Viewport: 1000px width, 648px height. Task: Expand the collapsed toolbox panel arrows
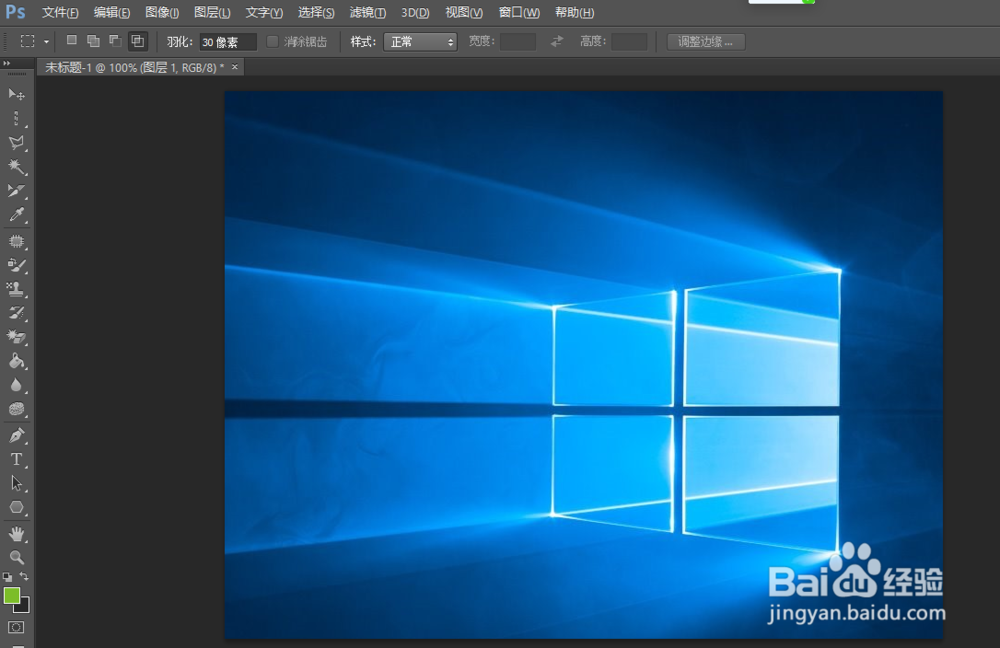pyautogui.click(x=6, y=63)
